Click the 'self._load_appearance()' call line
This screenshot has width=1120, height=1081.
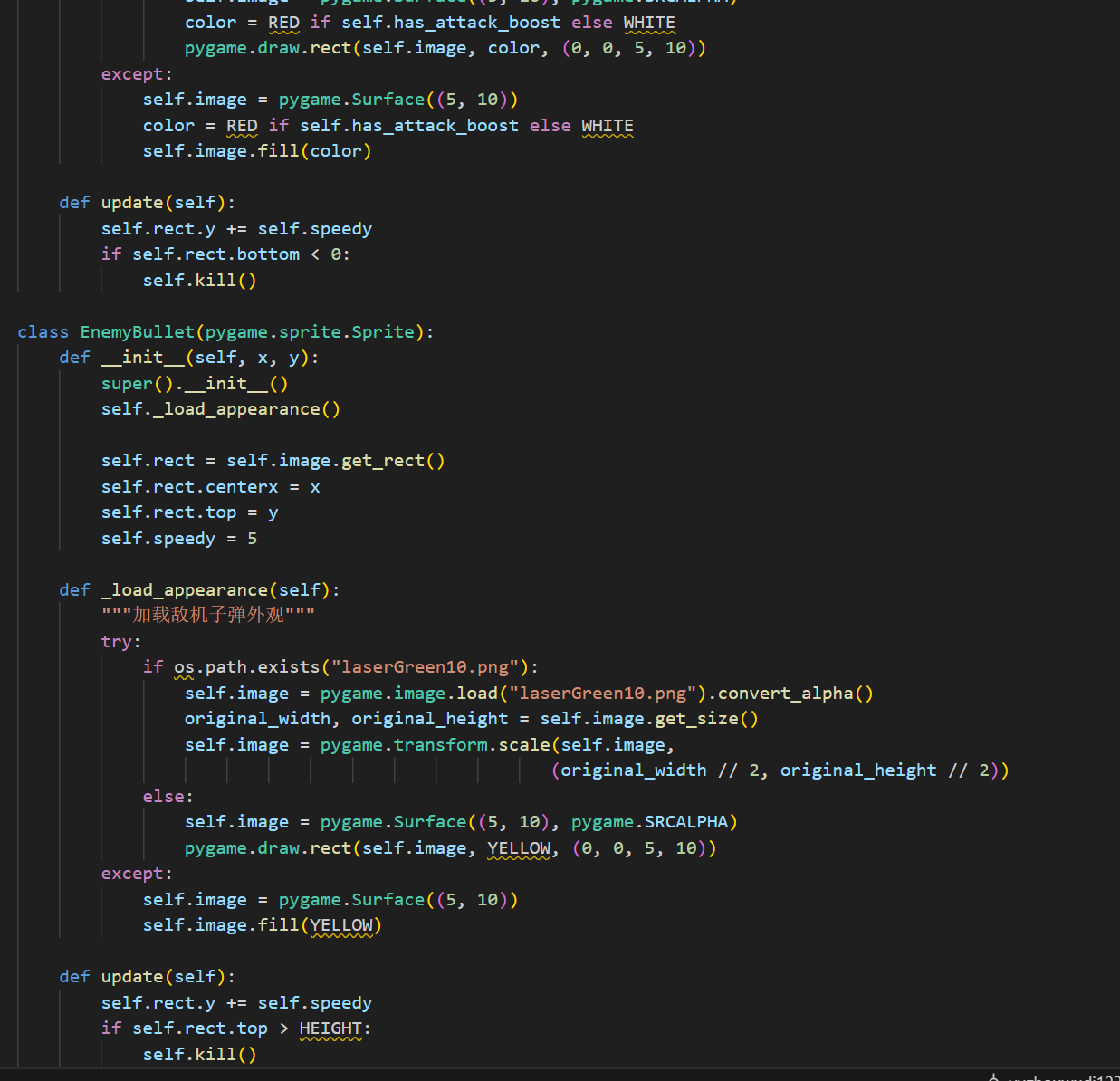tap(221, 409)
